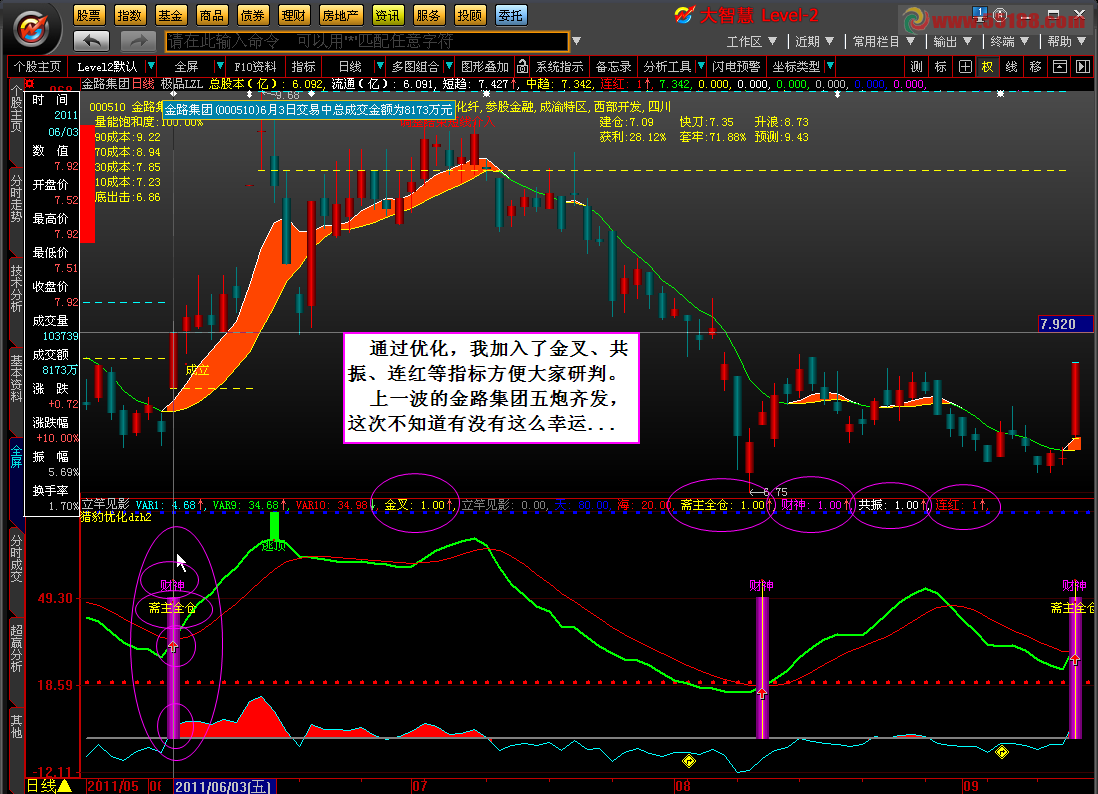Click the window-panel icon next to 移
The width and height of the screenshot is (1098, 794).
1059,67
